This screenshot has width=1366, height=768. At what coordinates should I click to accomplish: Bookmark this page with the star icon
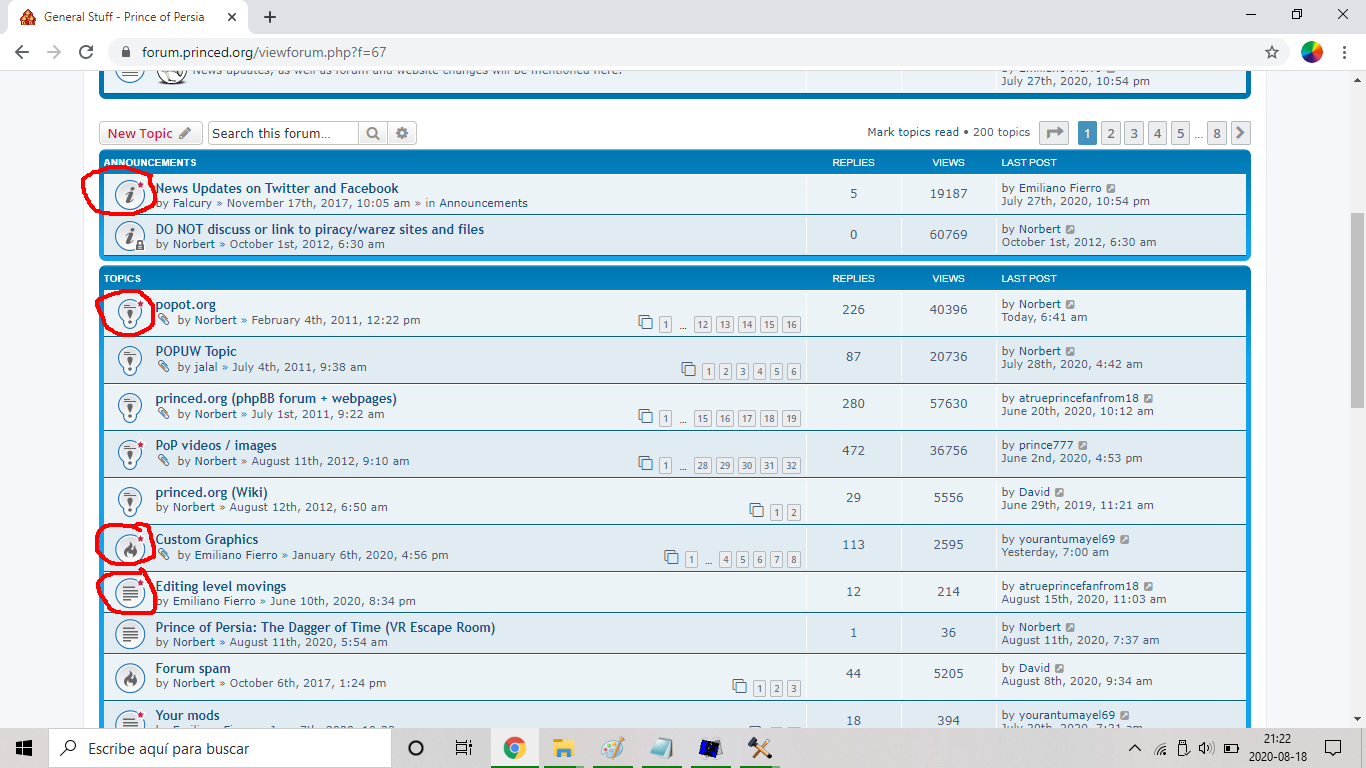[1272, 52]
